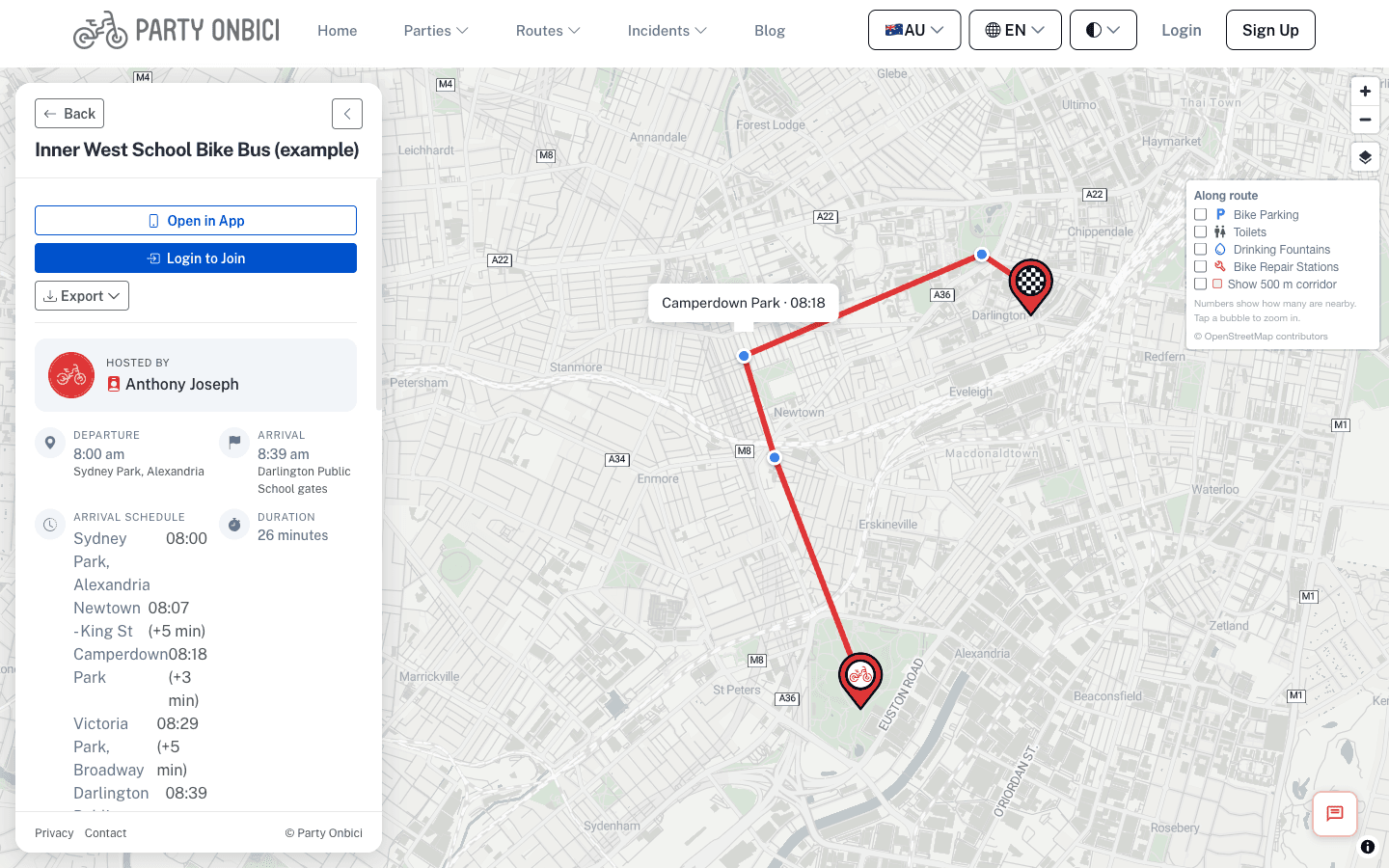Click the Bike Repair Stations wrench icon
This screenshot has height=868, width=1389.
coord(1220,266)
